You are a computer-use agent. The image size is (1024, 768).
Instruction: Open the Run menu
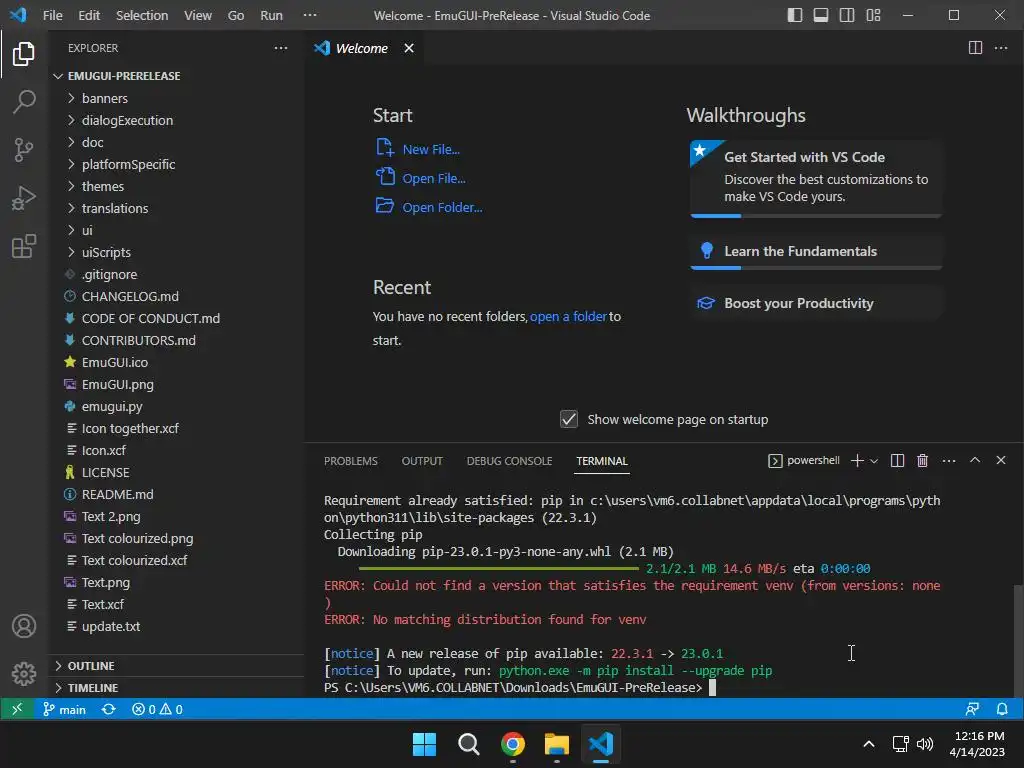(271, 15)
